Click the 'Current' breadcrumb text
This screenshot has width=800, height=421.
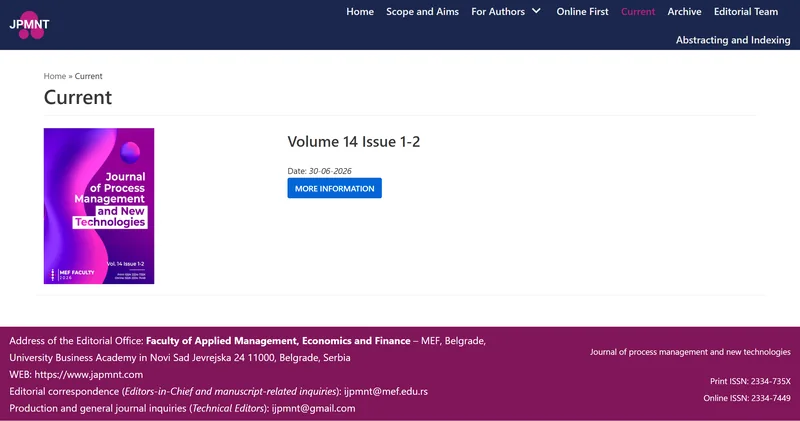coord(88,76)
